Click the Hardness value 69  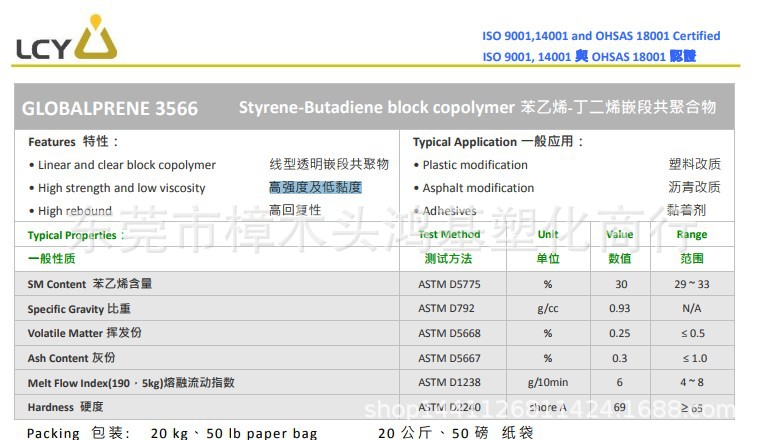click(x=619, y=407)
